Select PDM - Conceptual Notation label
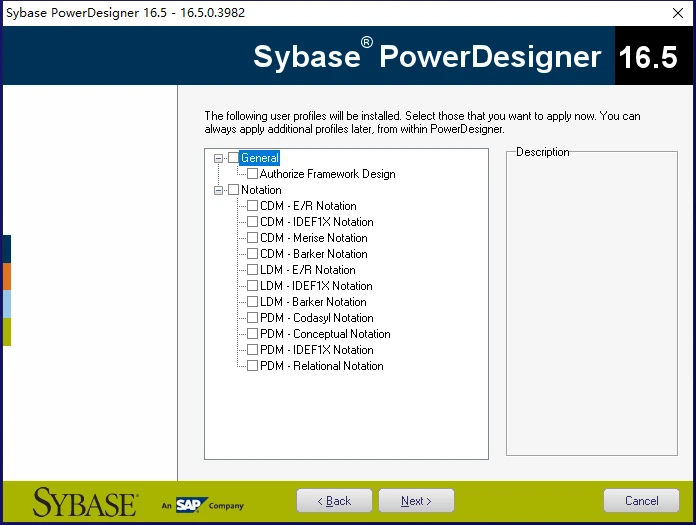 click(325, 334)
